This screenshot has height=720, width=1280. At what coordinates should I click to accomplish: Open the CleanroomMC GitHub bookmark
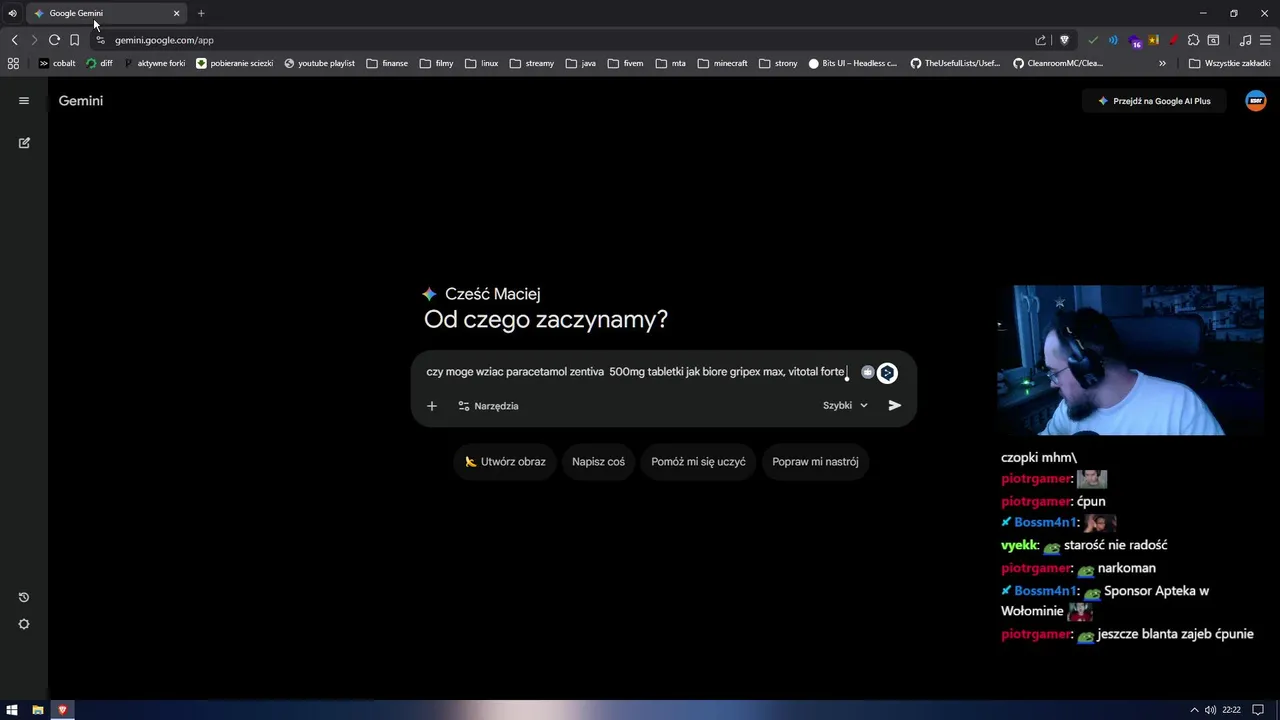(x=1058, y=63)
